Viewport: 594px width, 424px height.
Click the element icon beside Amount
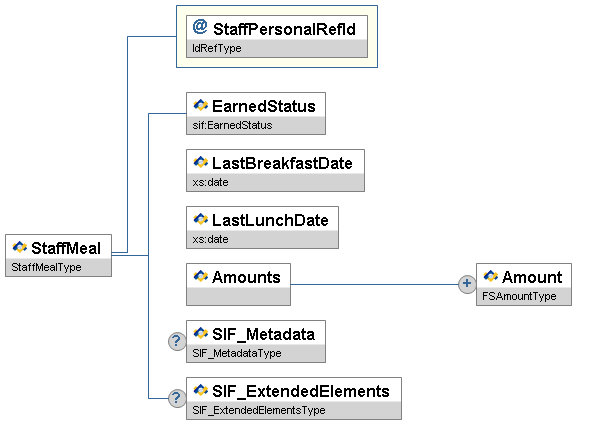pos(491,276)
